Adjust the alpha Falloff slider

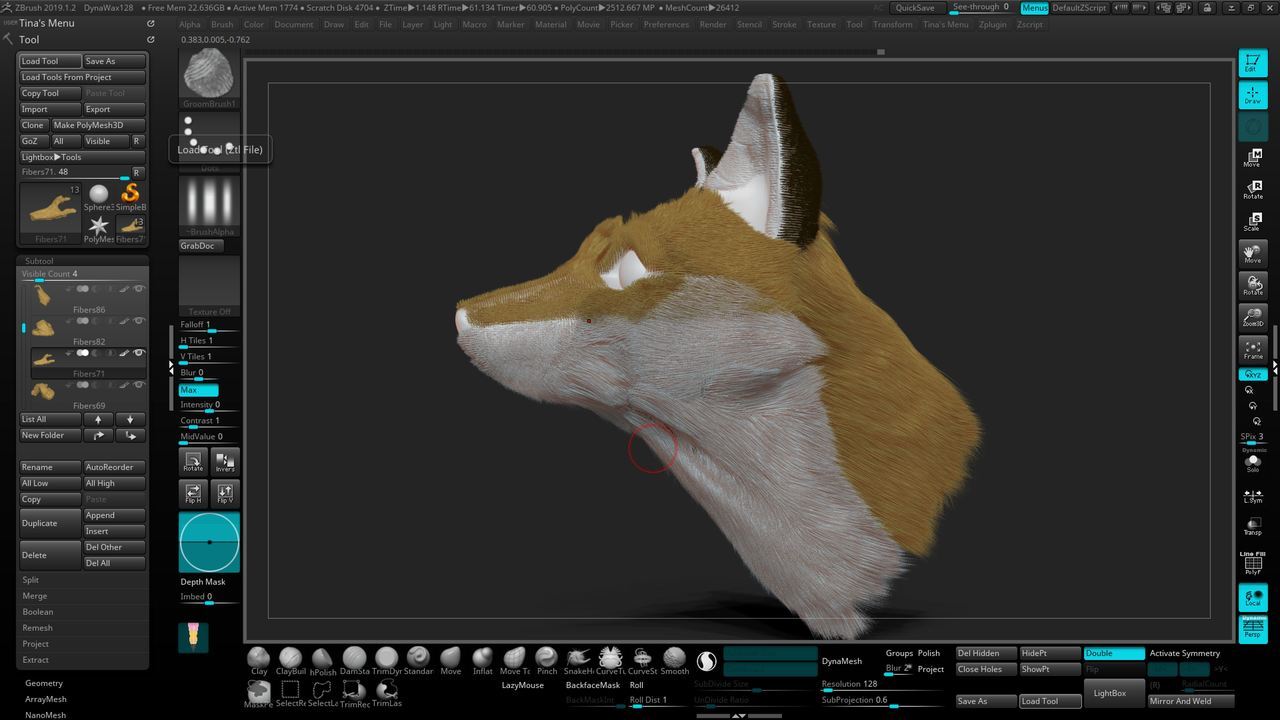[x=209, y=325]
